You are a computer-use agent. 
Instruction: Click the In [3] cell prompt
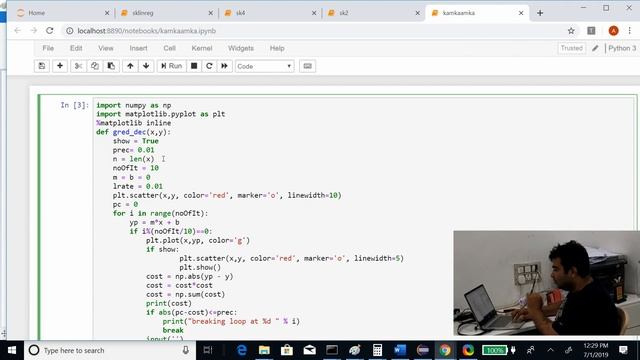pos(74,105)
